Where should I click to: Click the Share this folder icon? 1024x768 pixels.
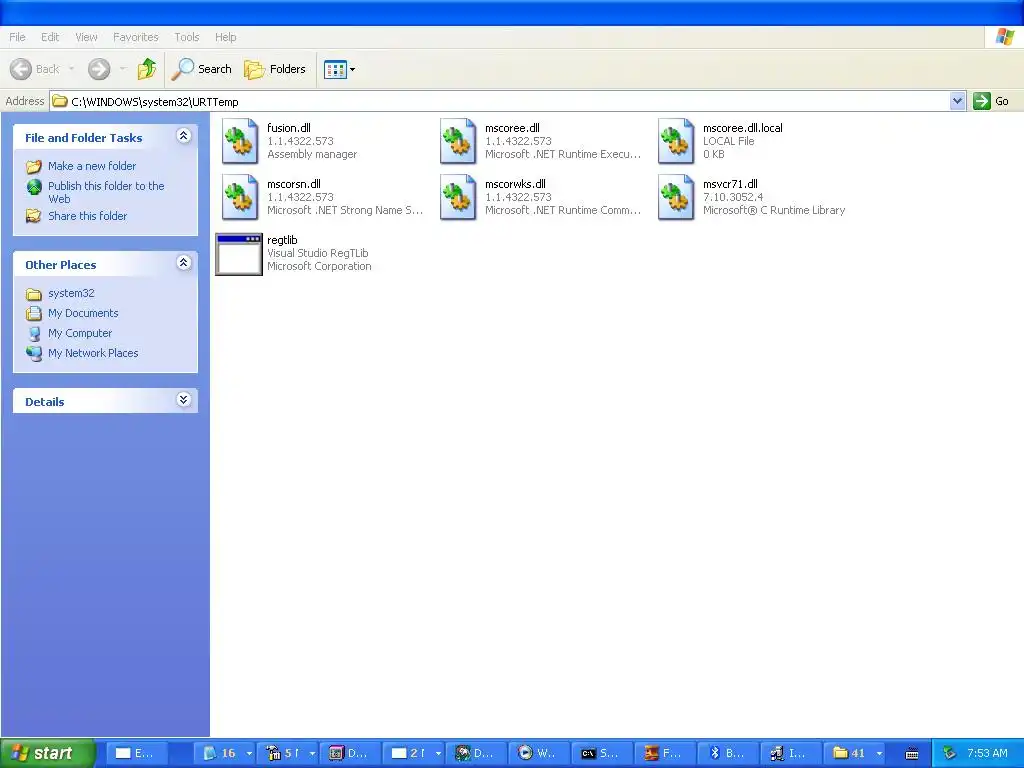[x=33, y=216]
